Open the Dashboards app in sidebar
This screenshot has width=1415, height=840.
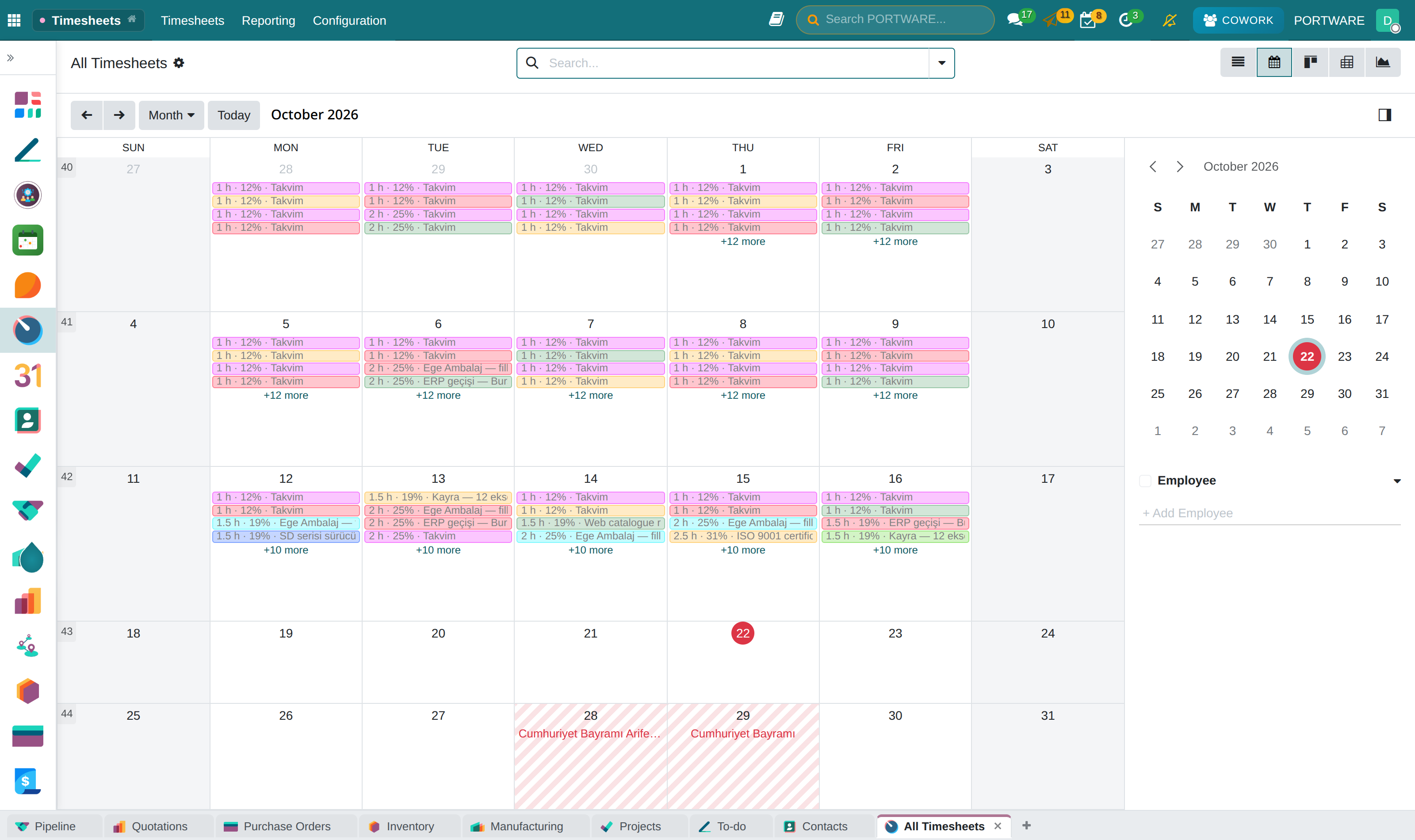click(28, 105)
